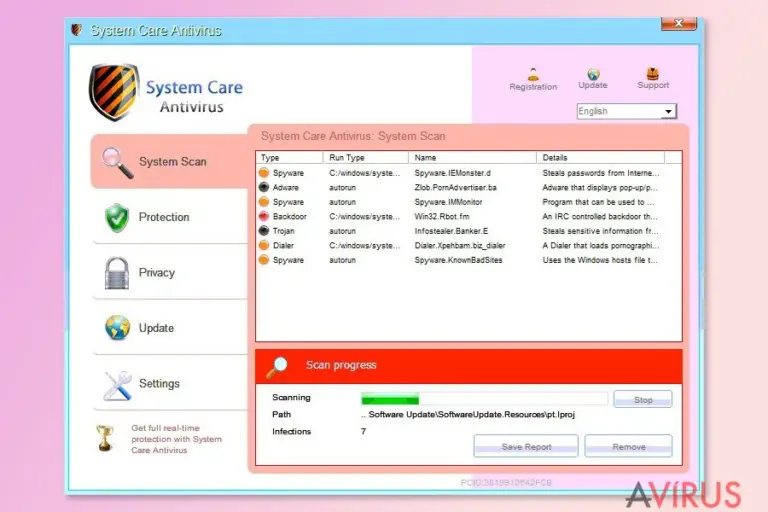The image size is (768, 512).
Task: Click the red icon for the Backdoor row
Action: coord(264,216)
